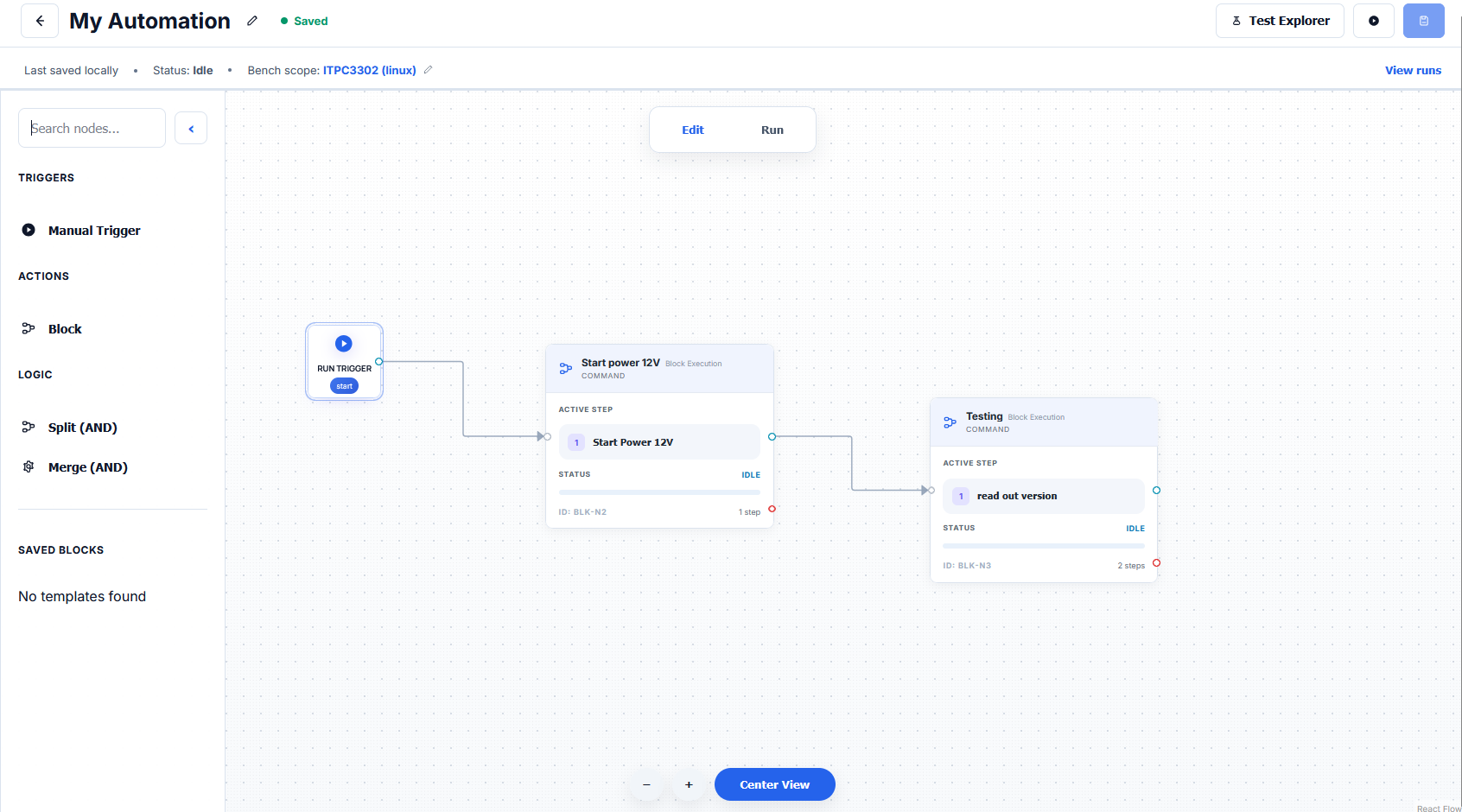
Task: Zoom out with the minus button
Action: pyautogui.click(x=646, y=784)
